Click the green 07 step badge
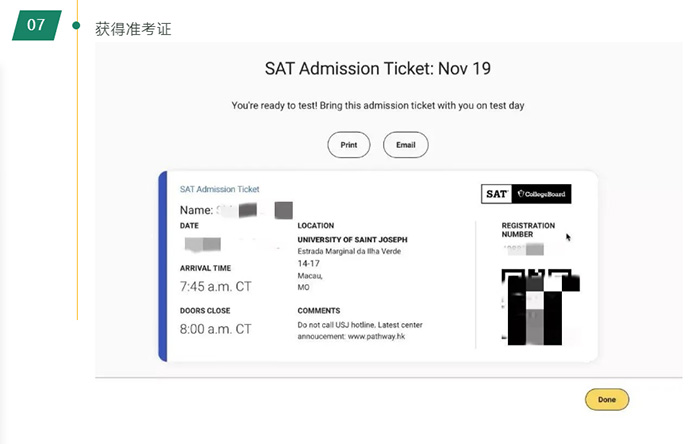This screenshot has height=444, width=700. tap(36, 26)
